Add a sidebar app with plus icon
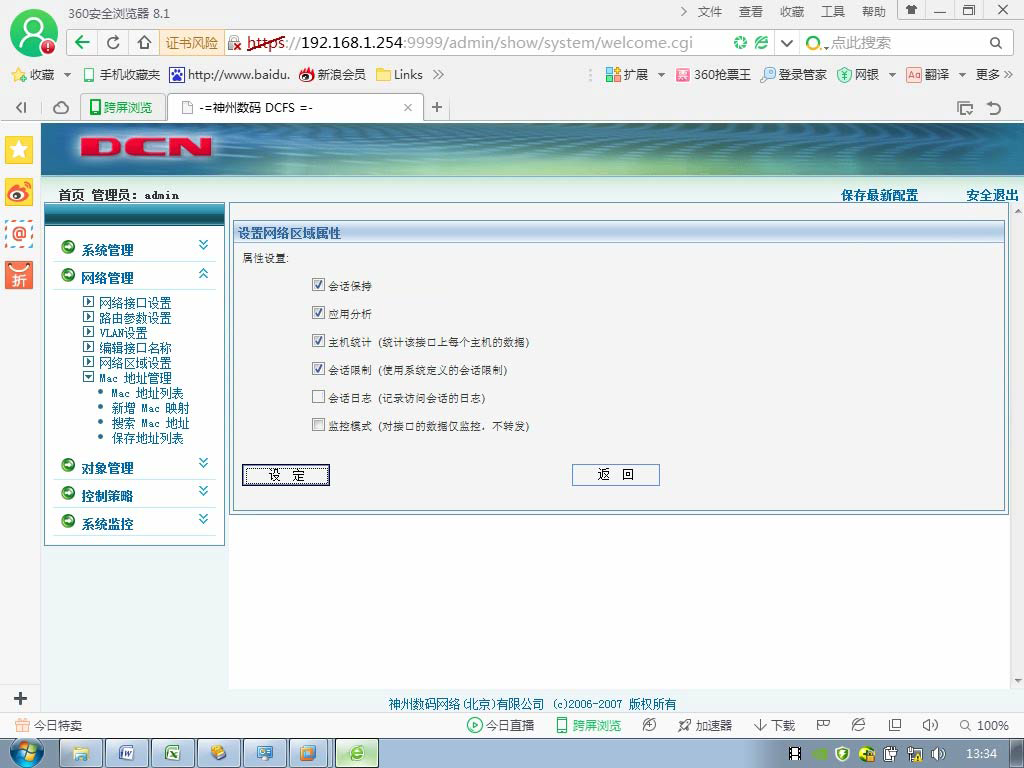 click(x=20, y=698)
